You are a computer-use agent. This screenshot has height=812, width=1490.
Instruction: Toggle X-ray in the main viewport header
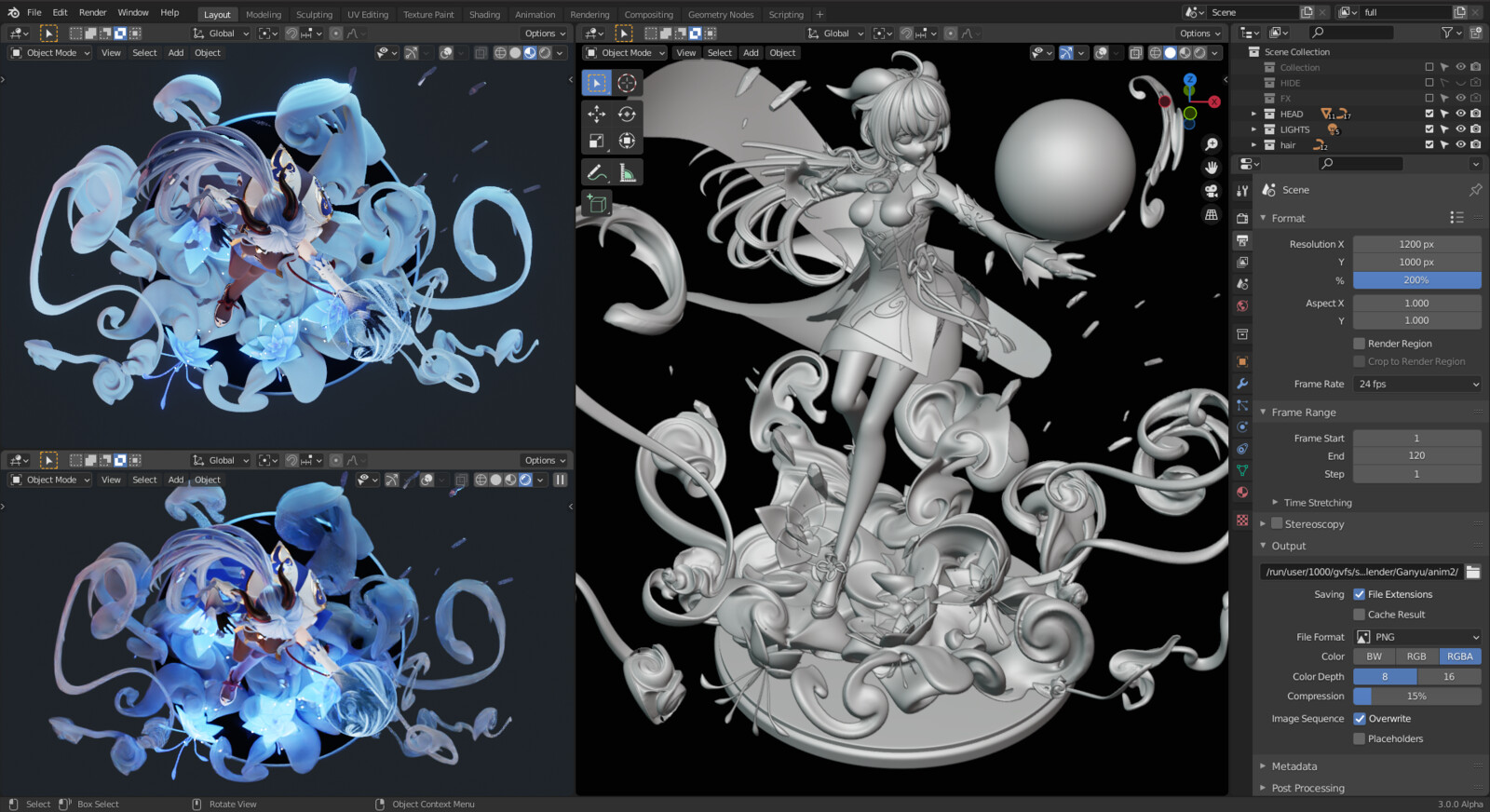[1136, 53]
